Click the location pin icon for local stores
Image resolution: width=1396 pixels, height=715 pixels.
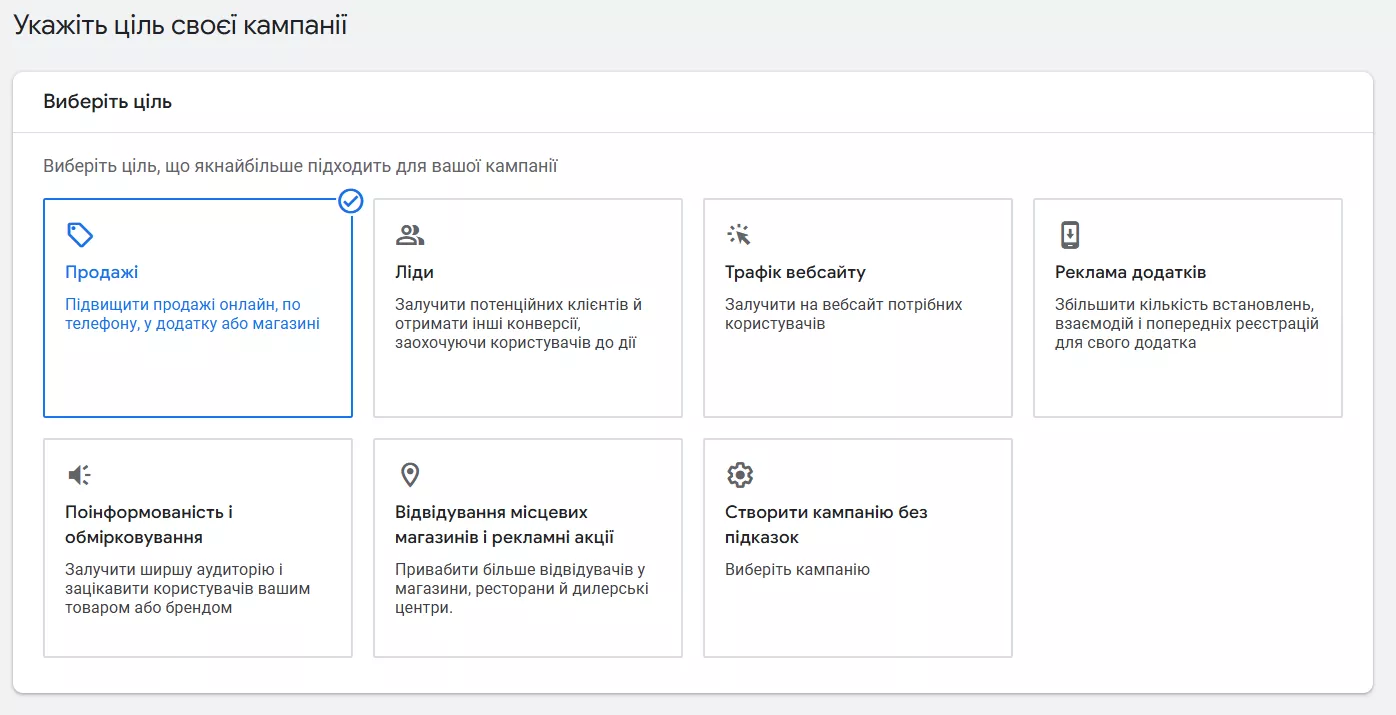pos(409,475)
